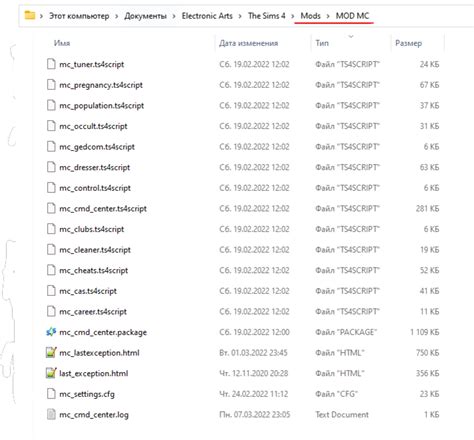
Task: Expand chevron after Electronic Arts breadcrumb
Action: click(x=240, y=16)
